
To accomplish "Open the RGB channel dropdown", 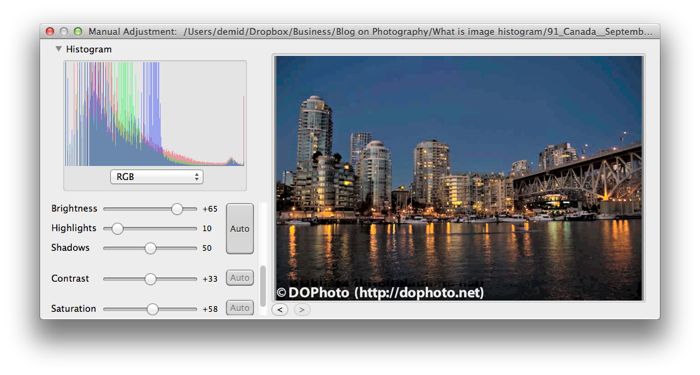I will click(157, 177).
